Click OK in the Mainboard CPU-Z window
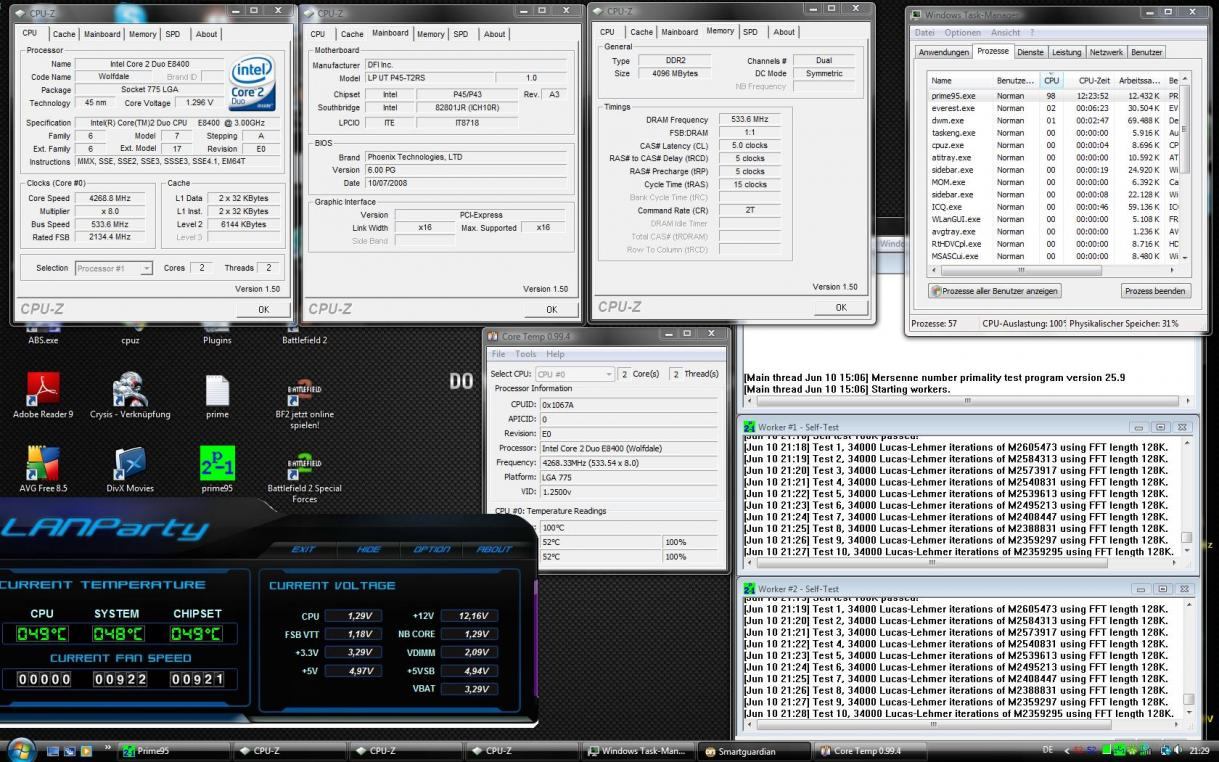This screenshot has width=1219, height=762. point(552,310)
